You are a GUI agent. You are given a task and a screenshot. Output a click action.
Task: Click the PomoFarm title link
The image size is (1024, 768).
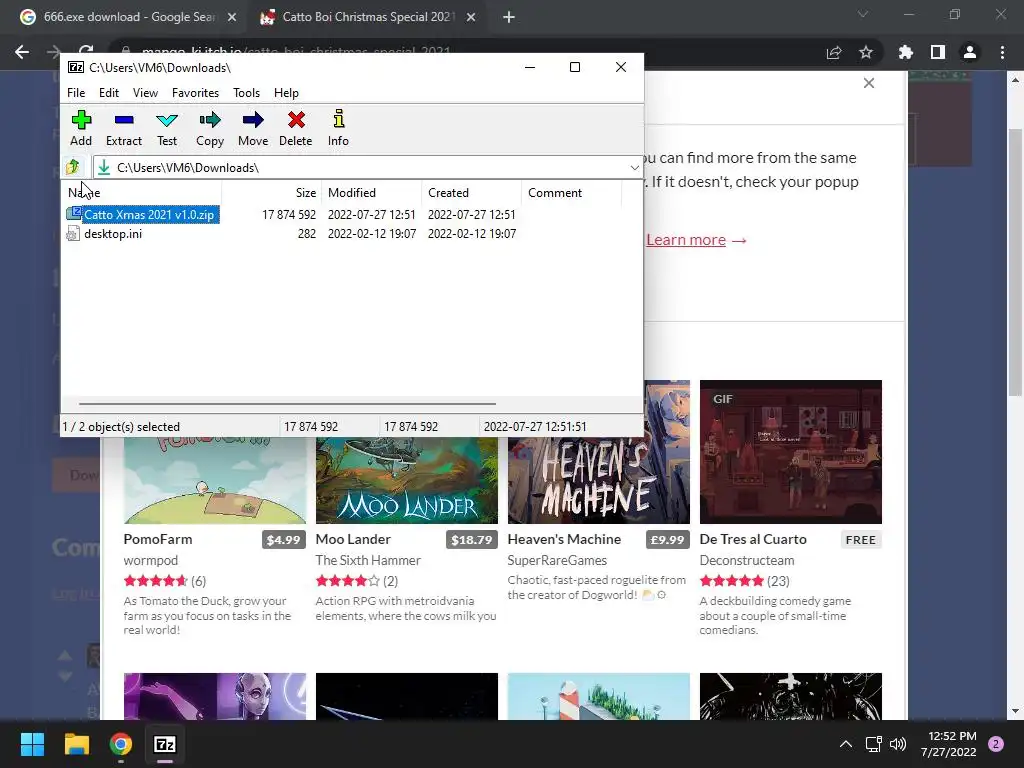(x=158, y=539)
